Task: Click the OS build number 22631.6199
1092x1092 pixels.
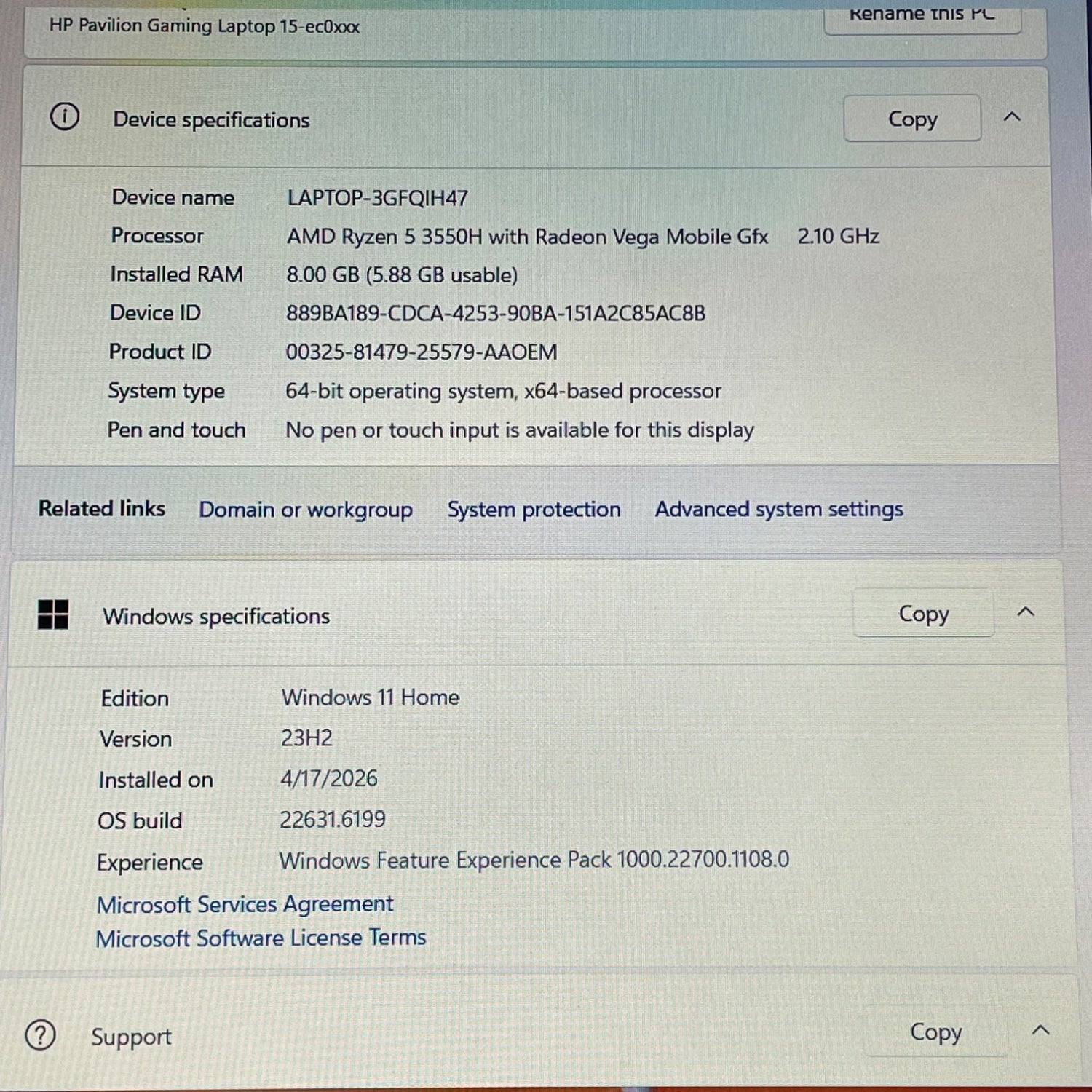Action: click(x=333, y=820)
